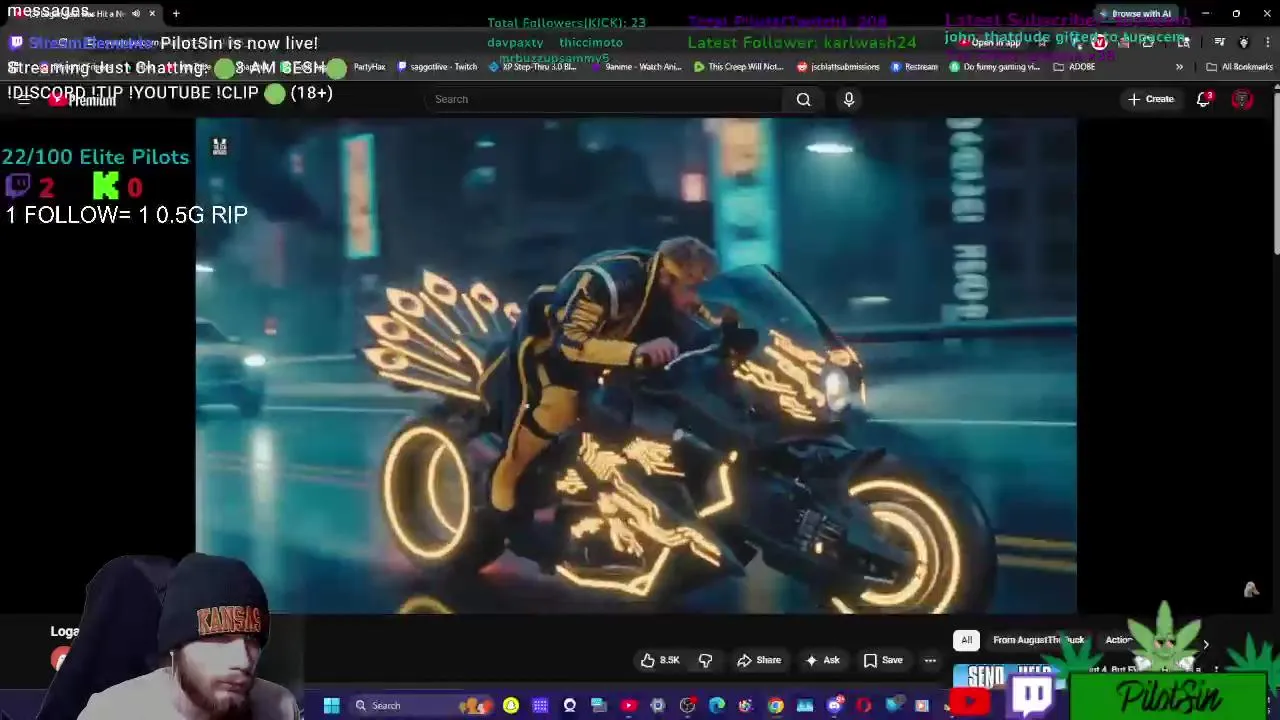The image size is (1280, 720).
Task: Open OBS Studio from the taskbar
Action: (x=687, y=706)
